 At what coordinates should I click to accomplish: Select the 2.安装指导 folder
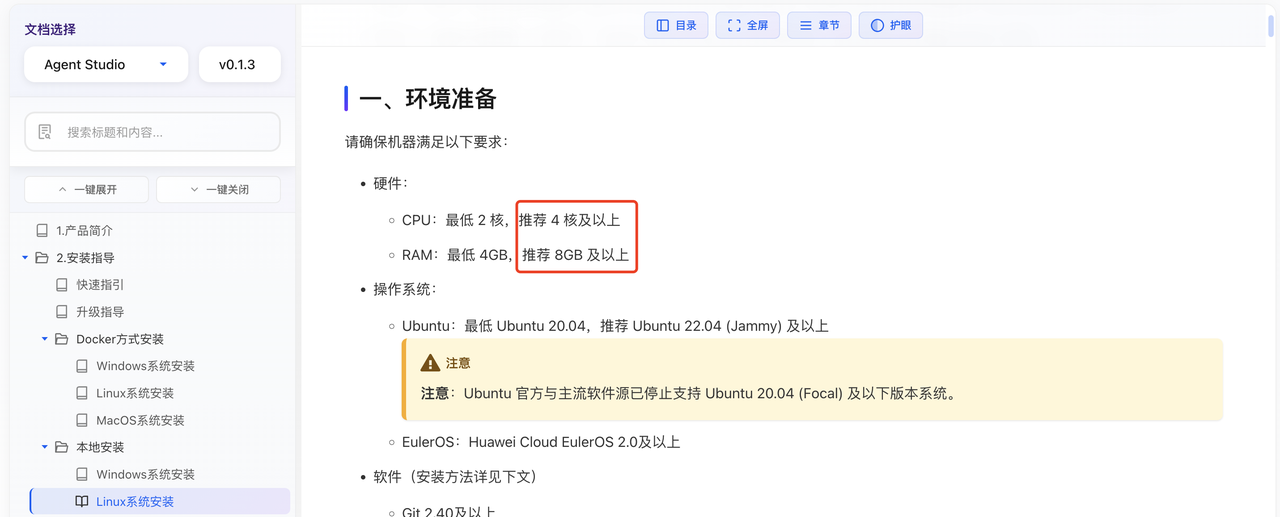[x=85, y=258]
